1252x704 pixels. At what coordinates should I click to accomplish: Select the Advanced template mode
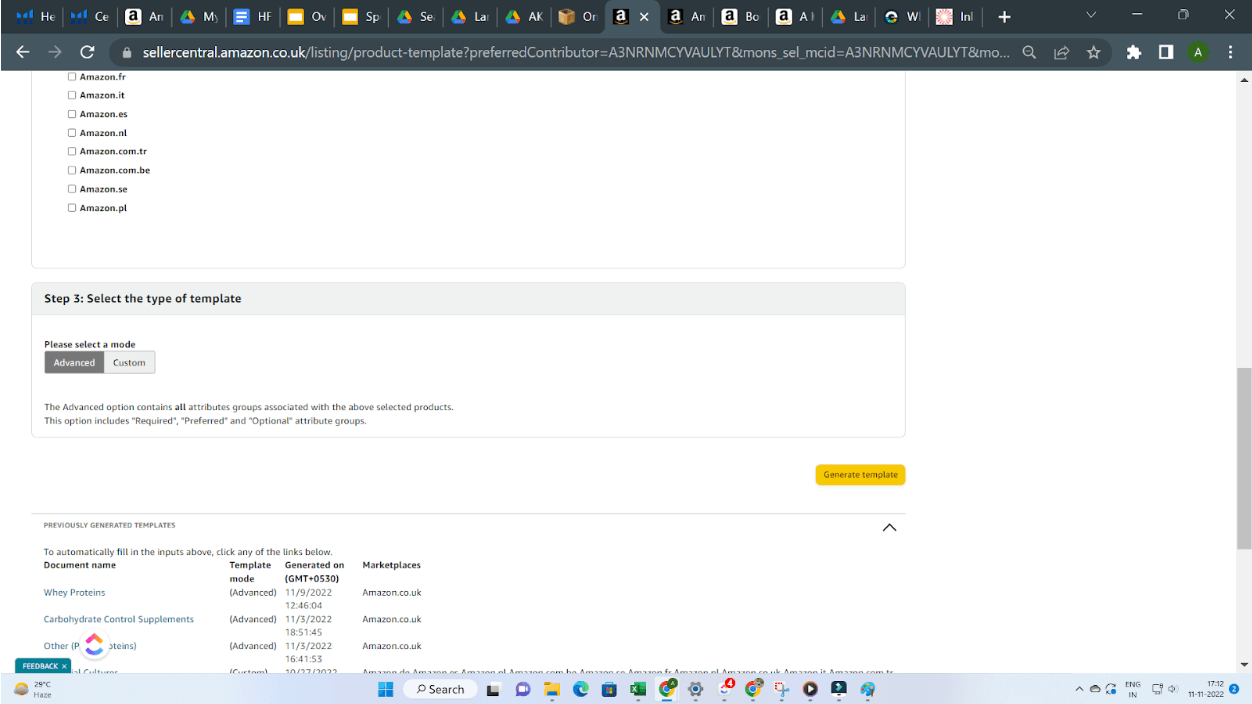pyautogui.click(x=74, y=362)
